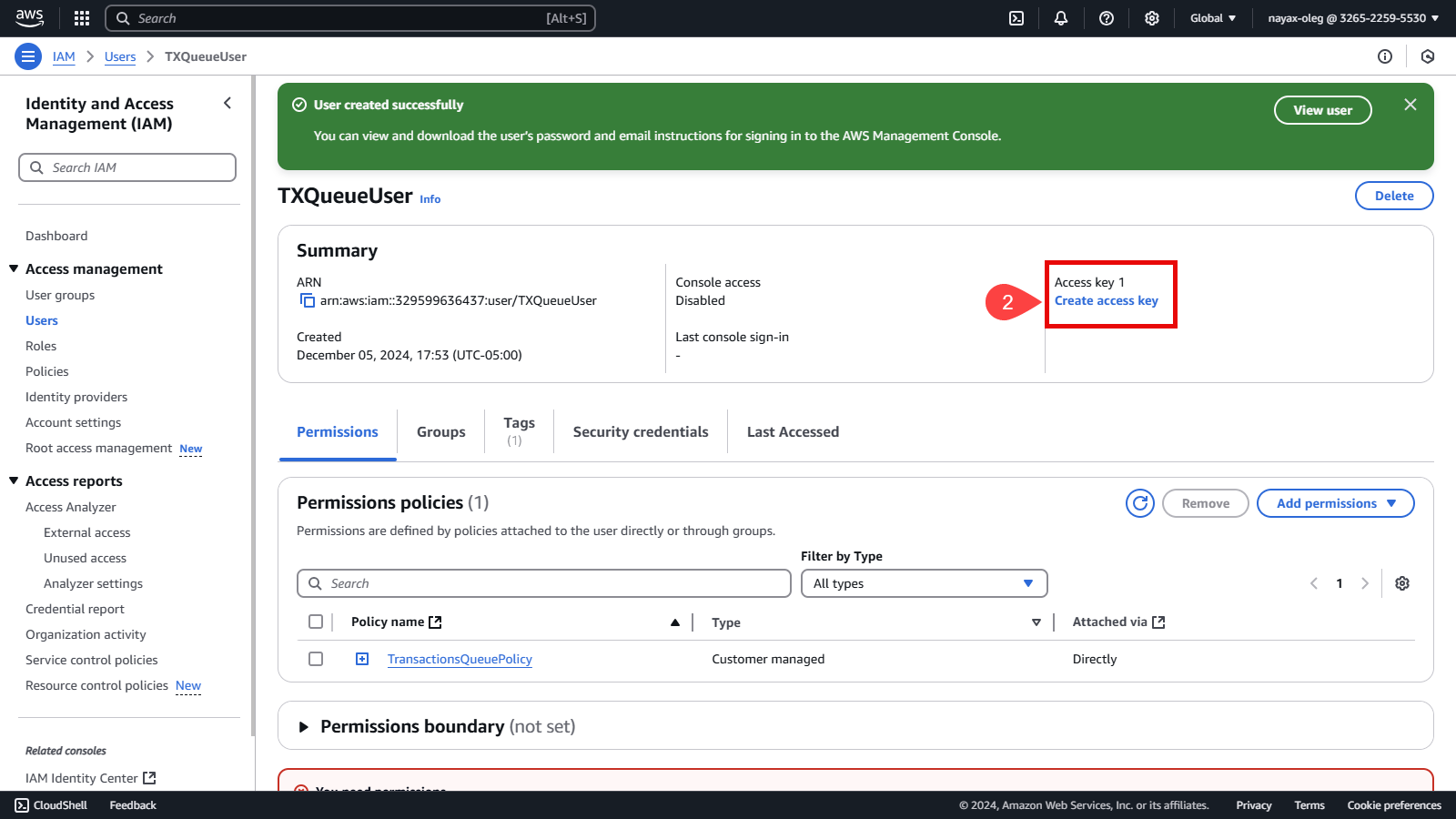Open Roles in the sidebar
Viewport: 1456px width, 819px height.
pos(41,346)
